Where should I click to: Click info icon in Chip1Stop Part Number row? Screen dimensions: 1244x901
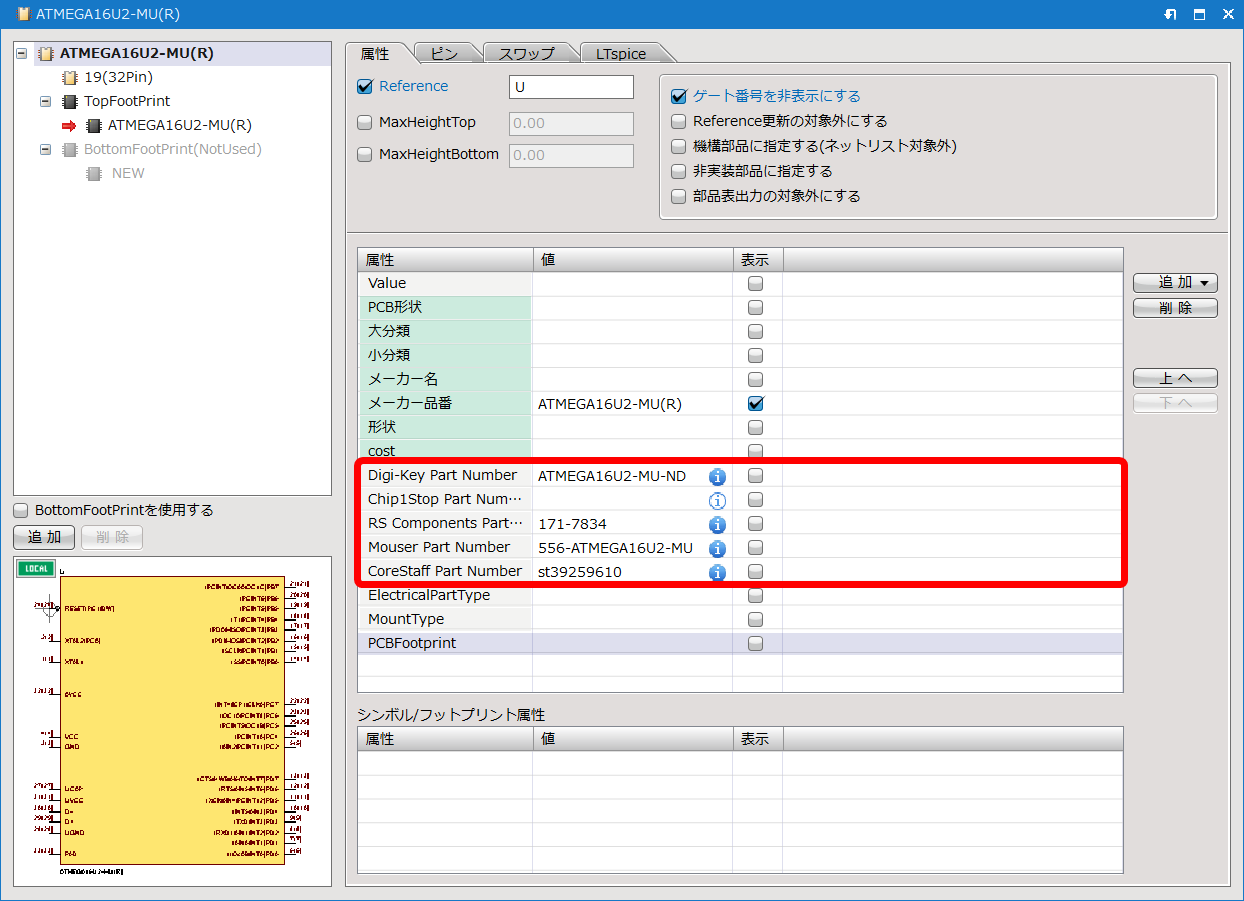click(717, 500)
